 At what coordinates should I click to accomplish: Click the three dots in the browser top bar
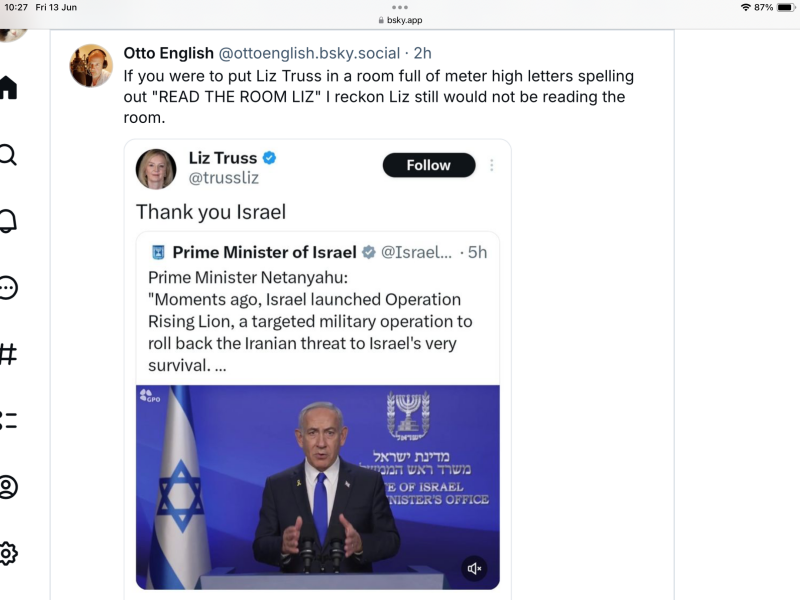(400, 7)
